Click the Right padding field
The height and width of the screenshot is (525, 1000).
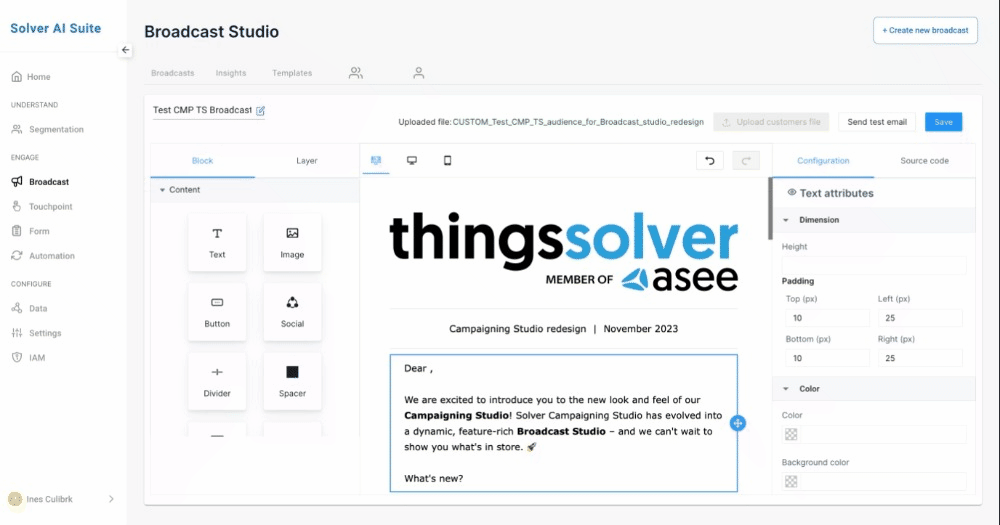(920, 358)
